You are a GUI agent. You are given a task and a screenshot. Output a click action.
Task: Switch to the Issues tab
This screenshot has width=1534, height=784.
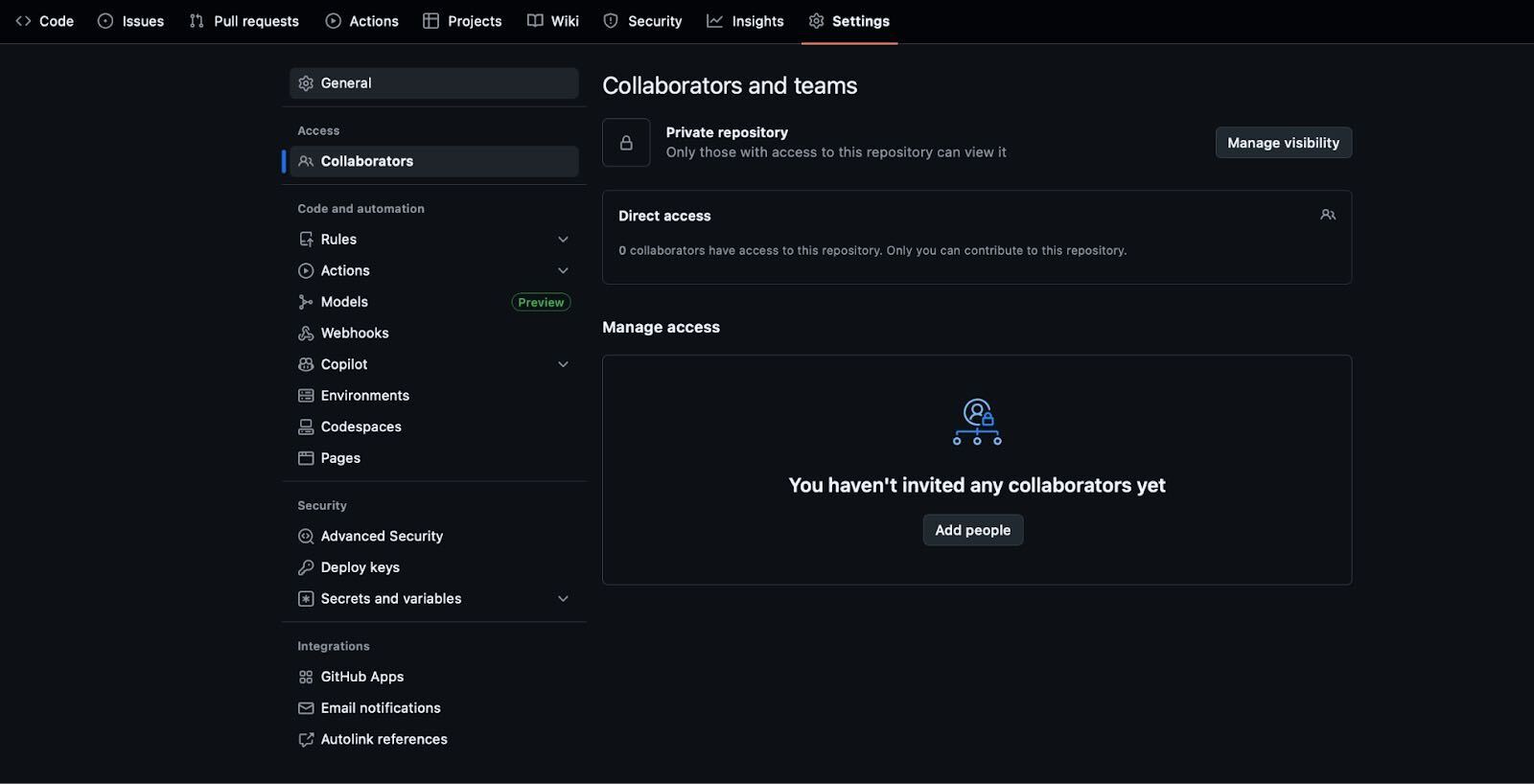pyautogui.click(x=131, y=21)
